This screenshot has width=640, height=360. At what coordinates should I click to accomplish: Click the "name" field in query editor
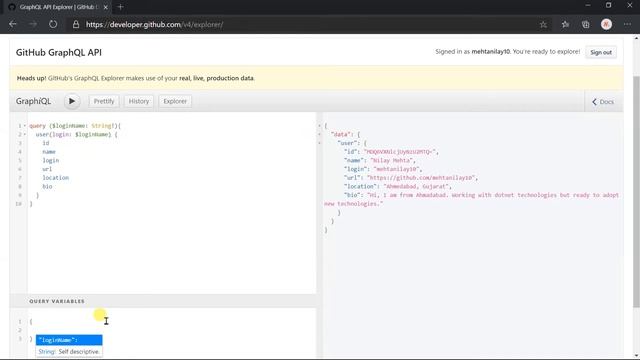click(x=49, y=152)
